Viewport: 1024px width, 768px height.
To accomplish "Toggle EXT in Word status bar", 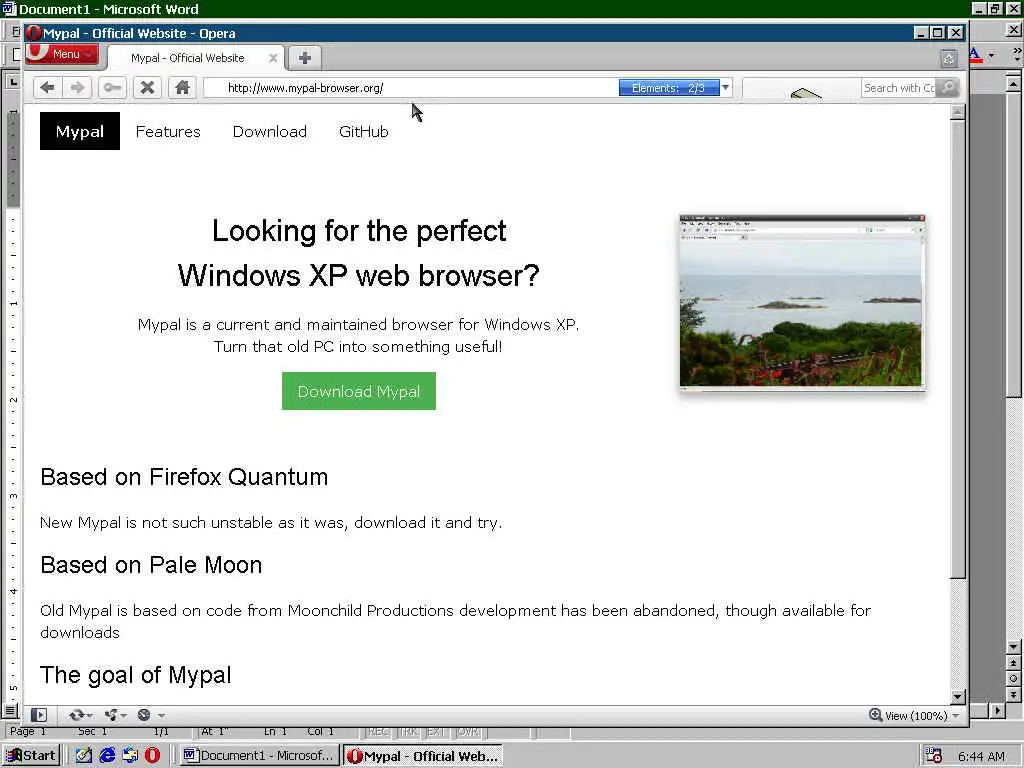I will tap(436, 732).
